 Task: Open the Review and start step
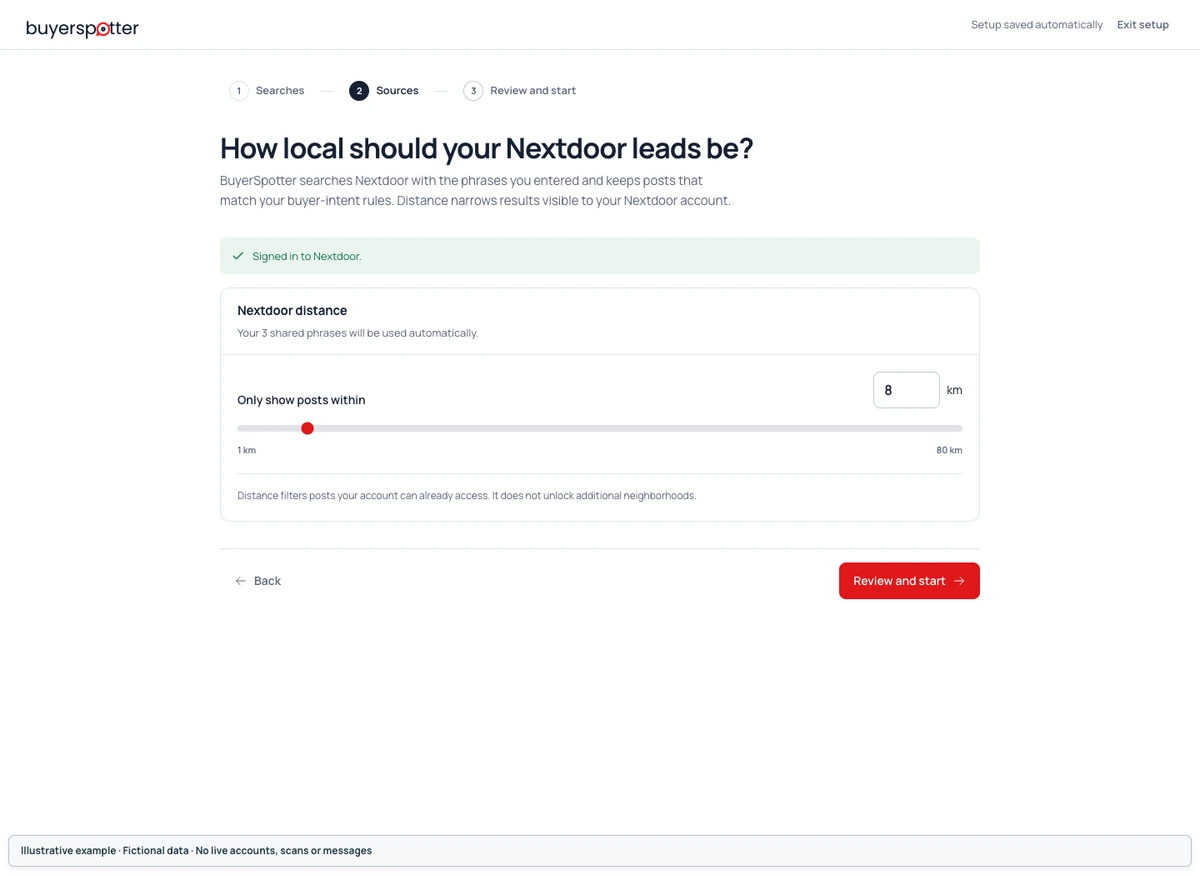pyautogui.click(x=520, y=91)
